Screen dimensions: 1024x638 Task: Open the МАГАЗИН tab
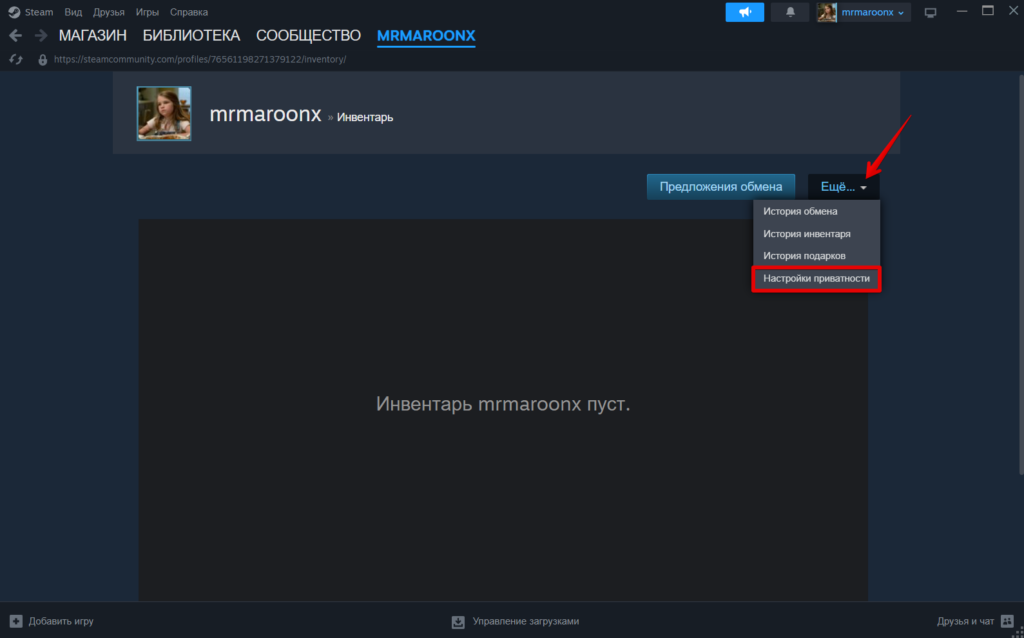click(x=93, y=35)
